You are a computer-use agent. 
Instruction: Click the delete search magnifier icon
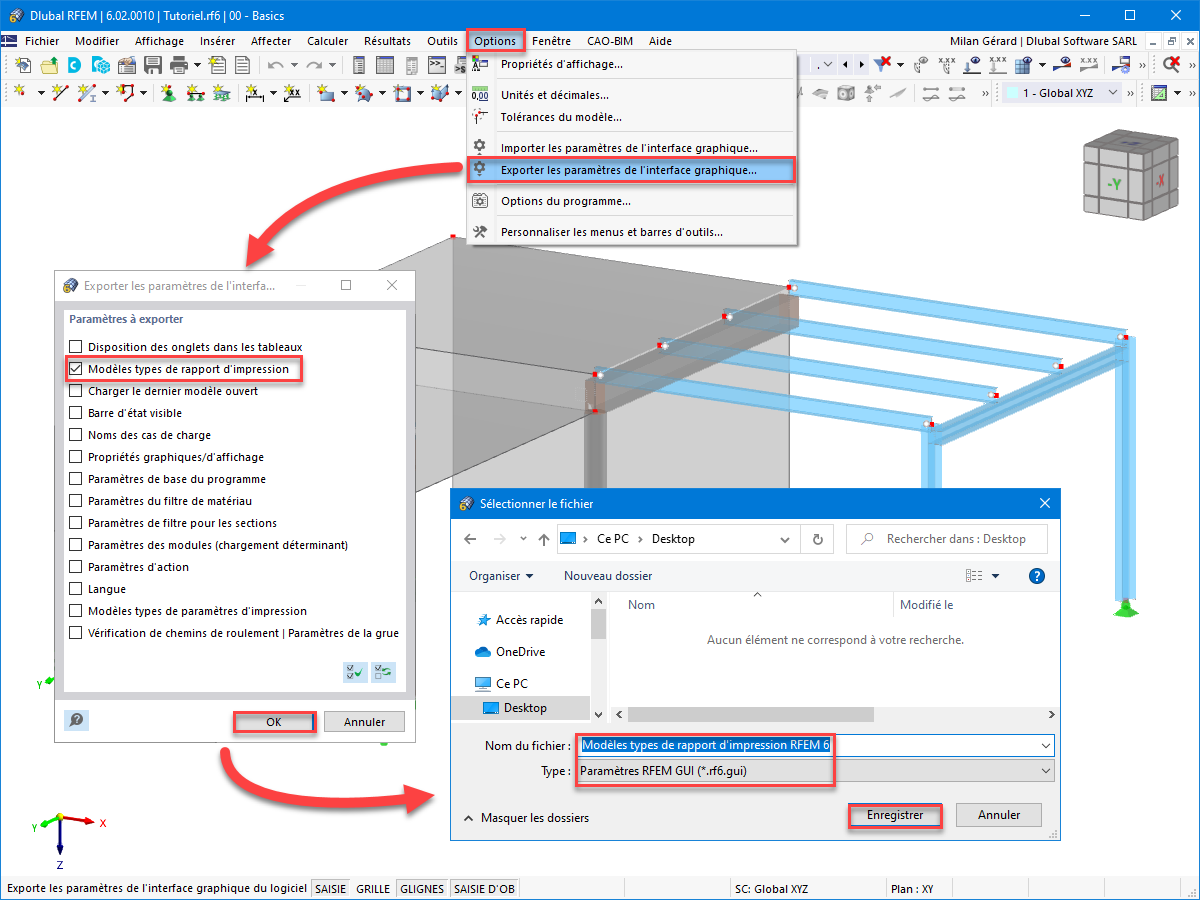click(x=1171, y=65)
